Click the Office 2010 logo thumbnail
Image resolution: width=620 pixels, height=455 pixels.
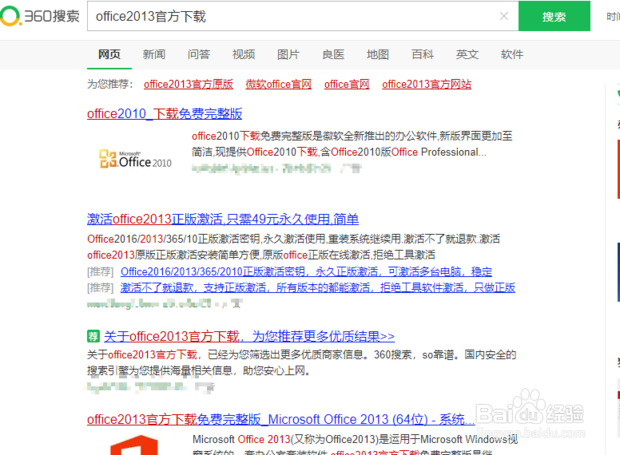(135, 159)
